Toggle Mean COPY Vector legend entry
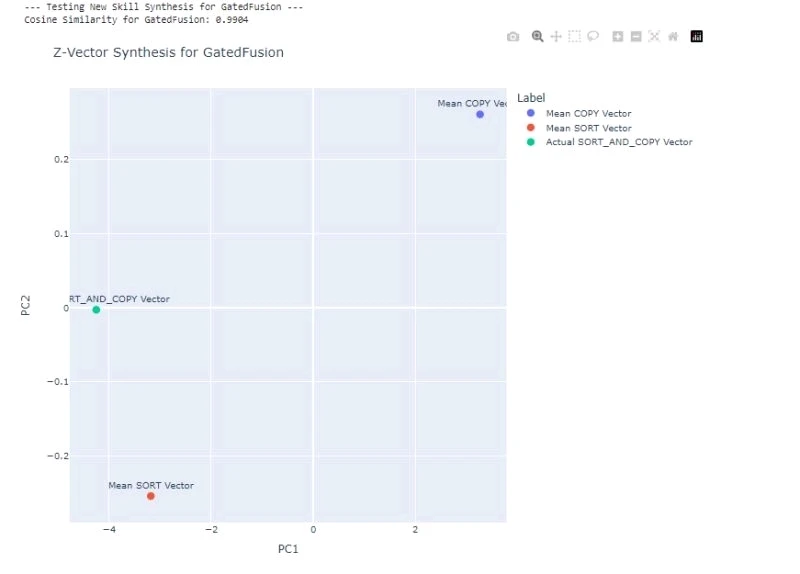 pyautogui.click(x=588, y=114)
